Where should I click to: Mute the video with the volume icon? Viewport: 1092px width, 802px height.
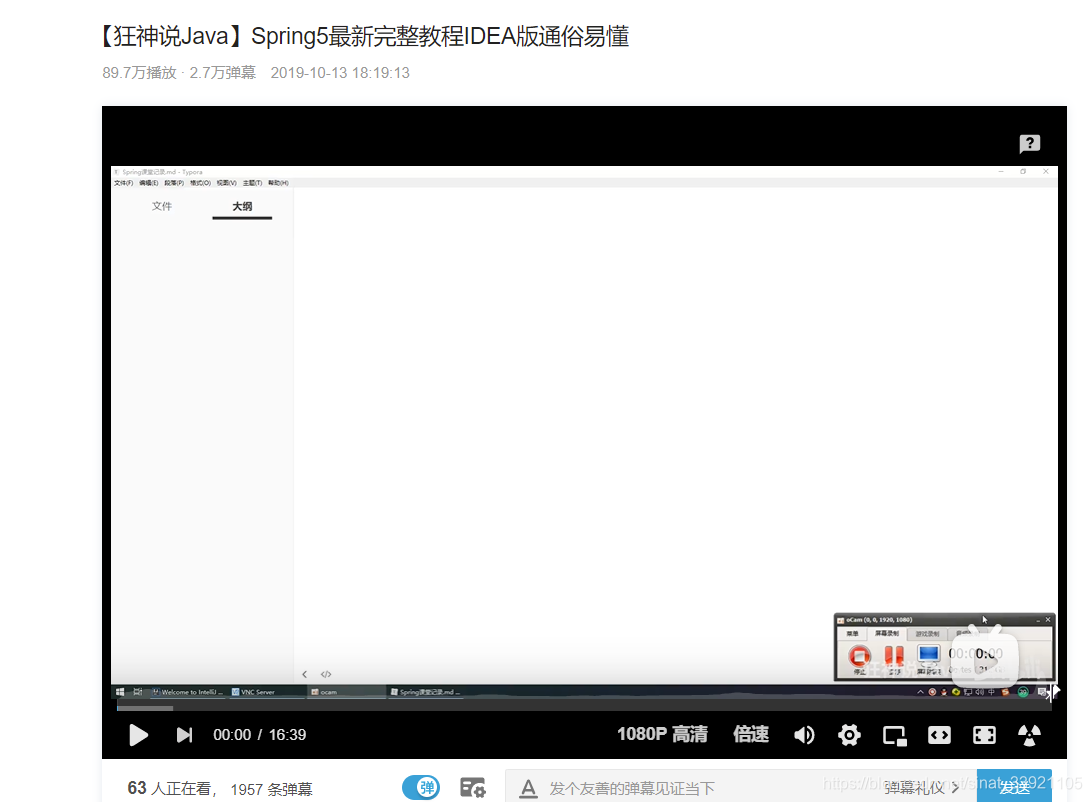pyautogui.click(x=804, y=735)
